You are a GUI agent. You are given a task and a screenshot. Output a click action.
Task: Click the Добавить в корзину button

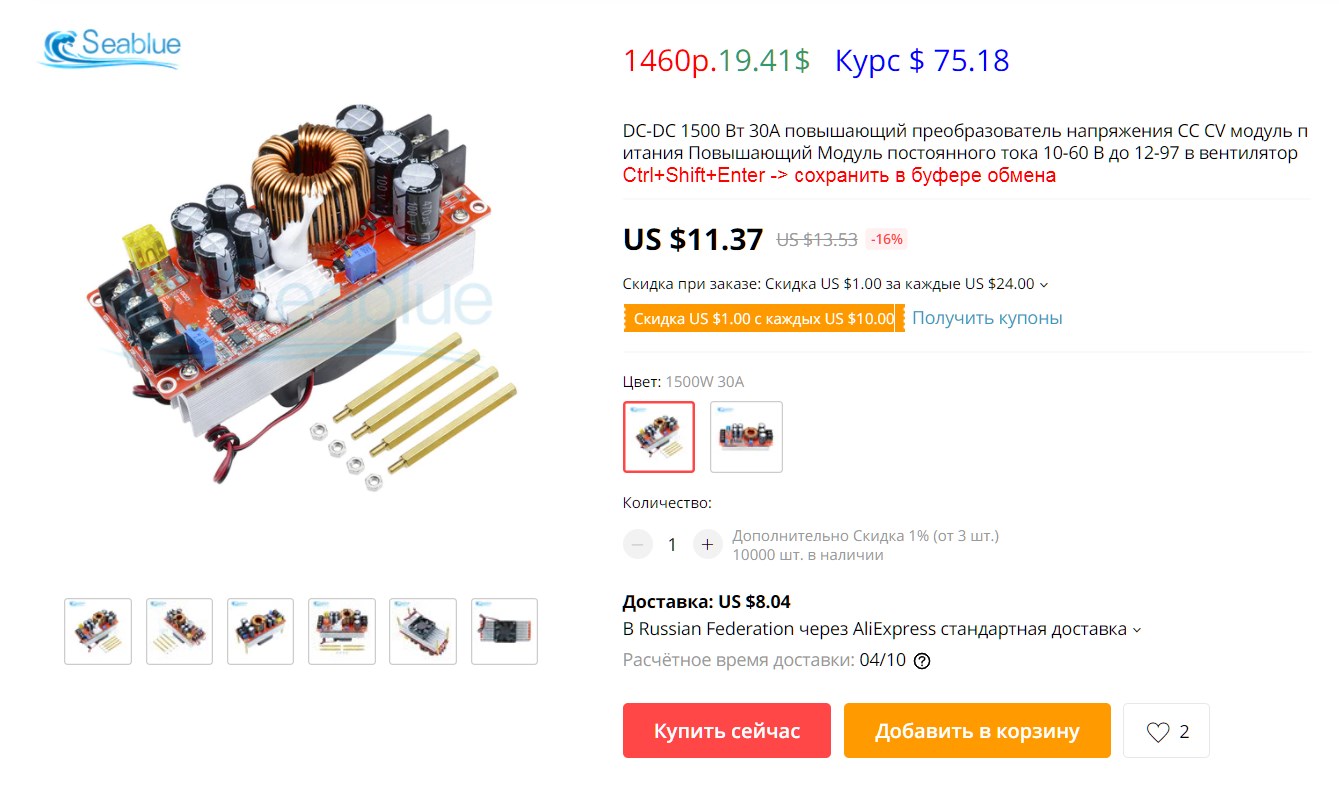click(977, 731)
